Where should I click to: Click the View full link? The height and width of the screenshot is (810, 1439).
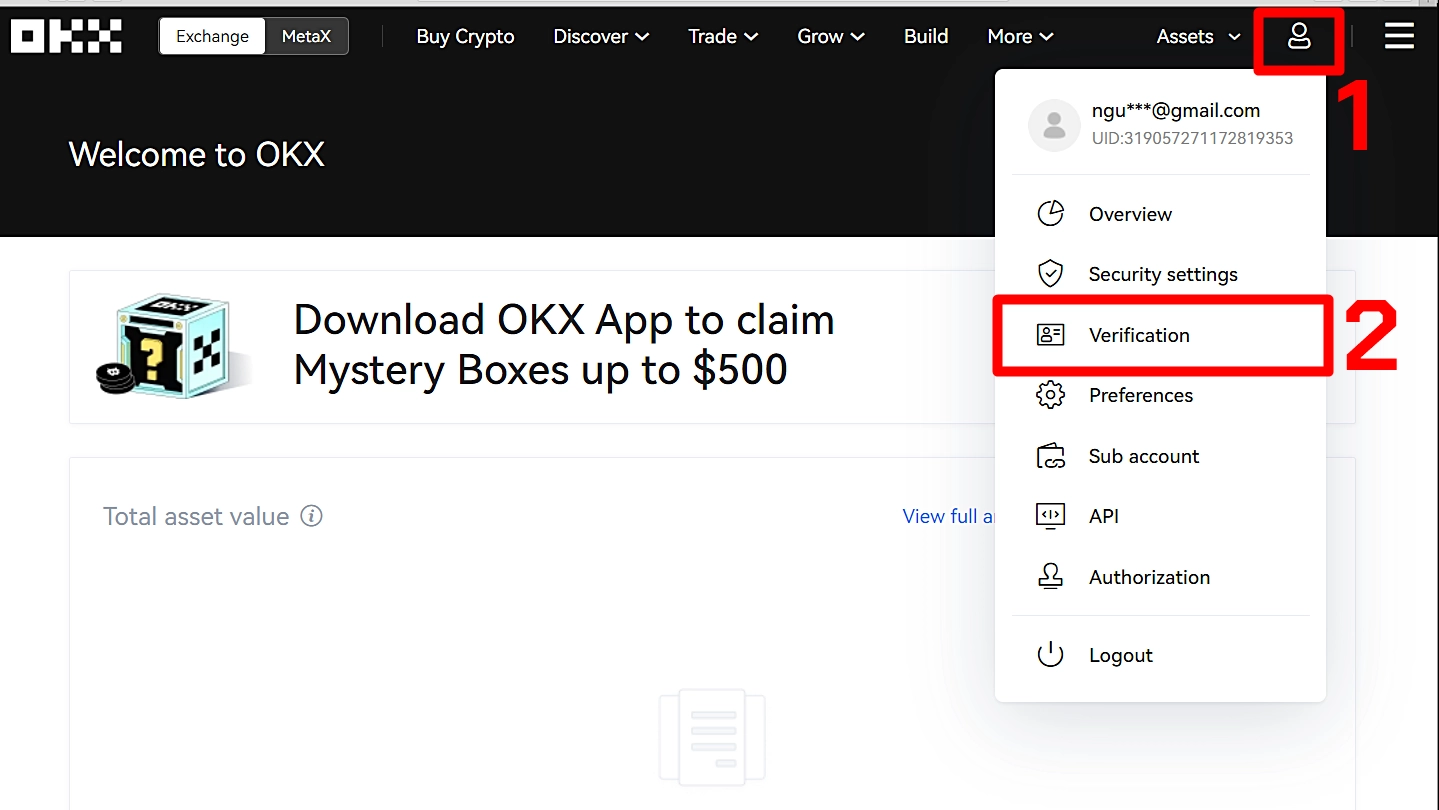(949, 517)
